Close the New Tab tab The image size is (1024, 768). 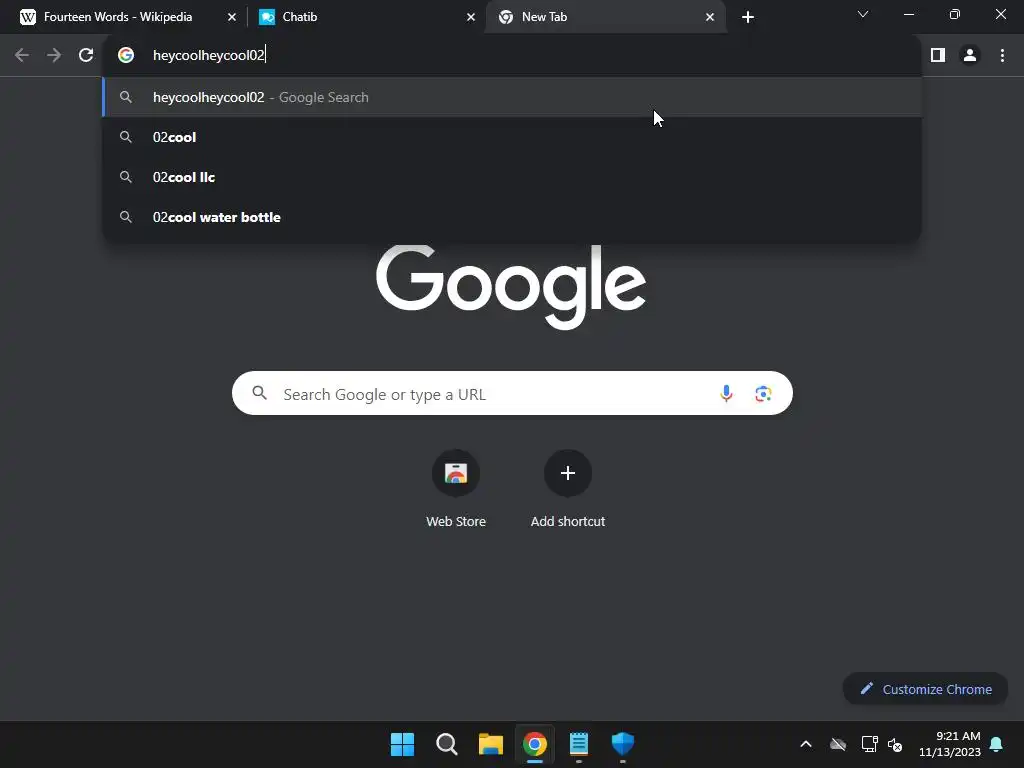click(710, 17)
